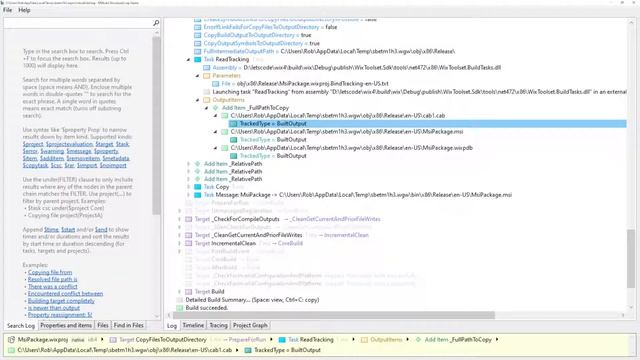The width and height of the screenshot is (640, 360).
Task: Click the Task Message icon
Action: point(198,195)
